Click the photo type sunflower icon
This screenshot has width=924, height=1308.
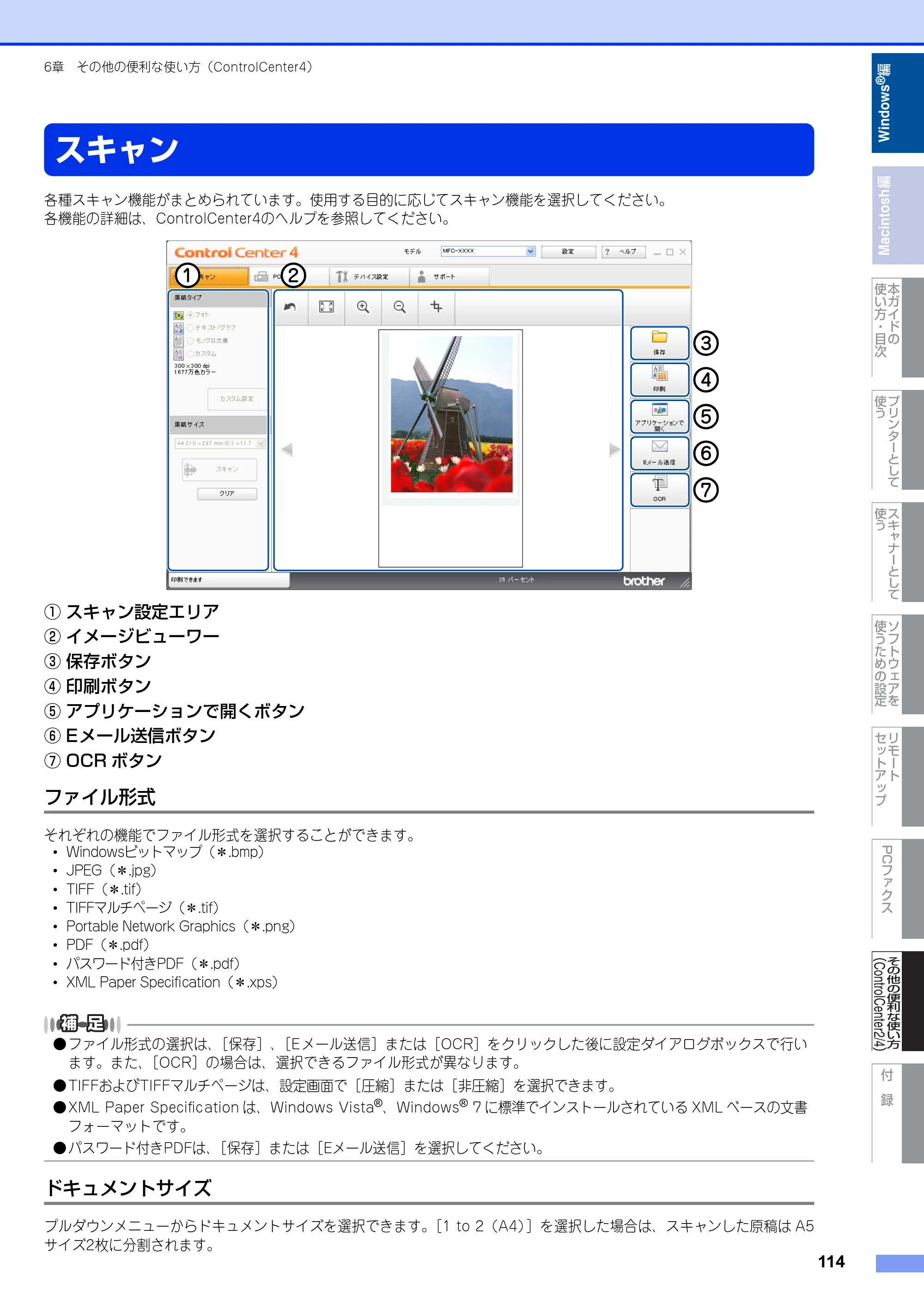179,315
